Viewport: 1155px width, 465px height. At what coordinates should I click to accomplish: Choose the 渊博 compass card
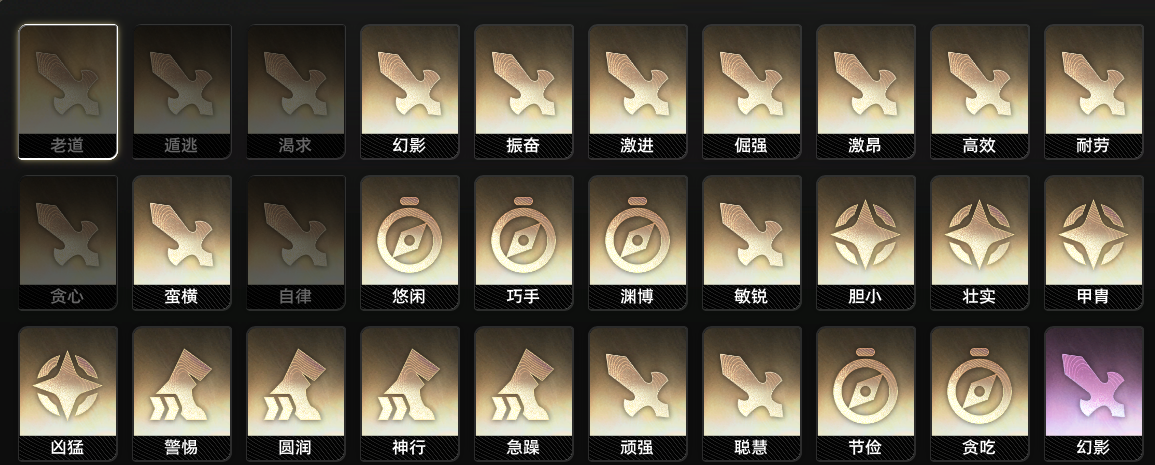click(x=638, y=242)
